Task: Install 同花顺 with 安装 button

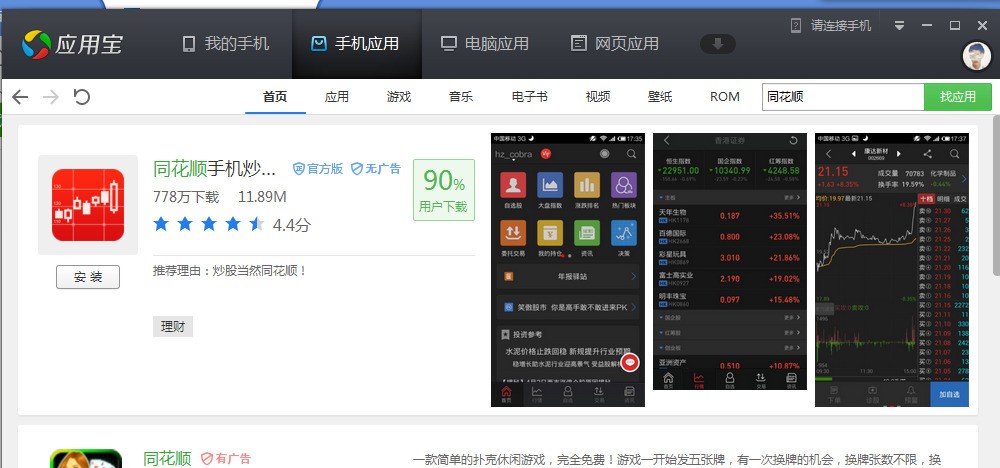Action: click(x=87, y=277)
